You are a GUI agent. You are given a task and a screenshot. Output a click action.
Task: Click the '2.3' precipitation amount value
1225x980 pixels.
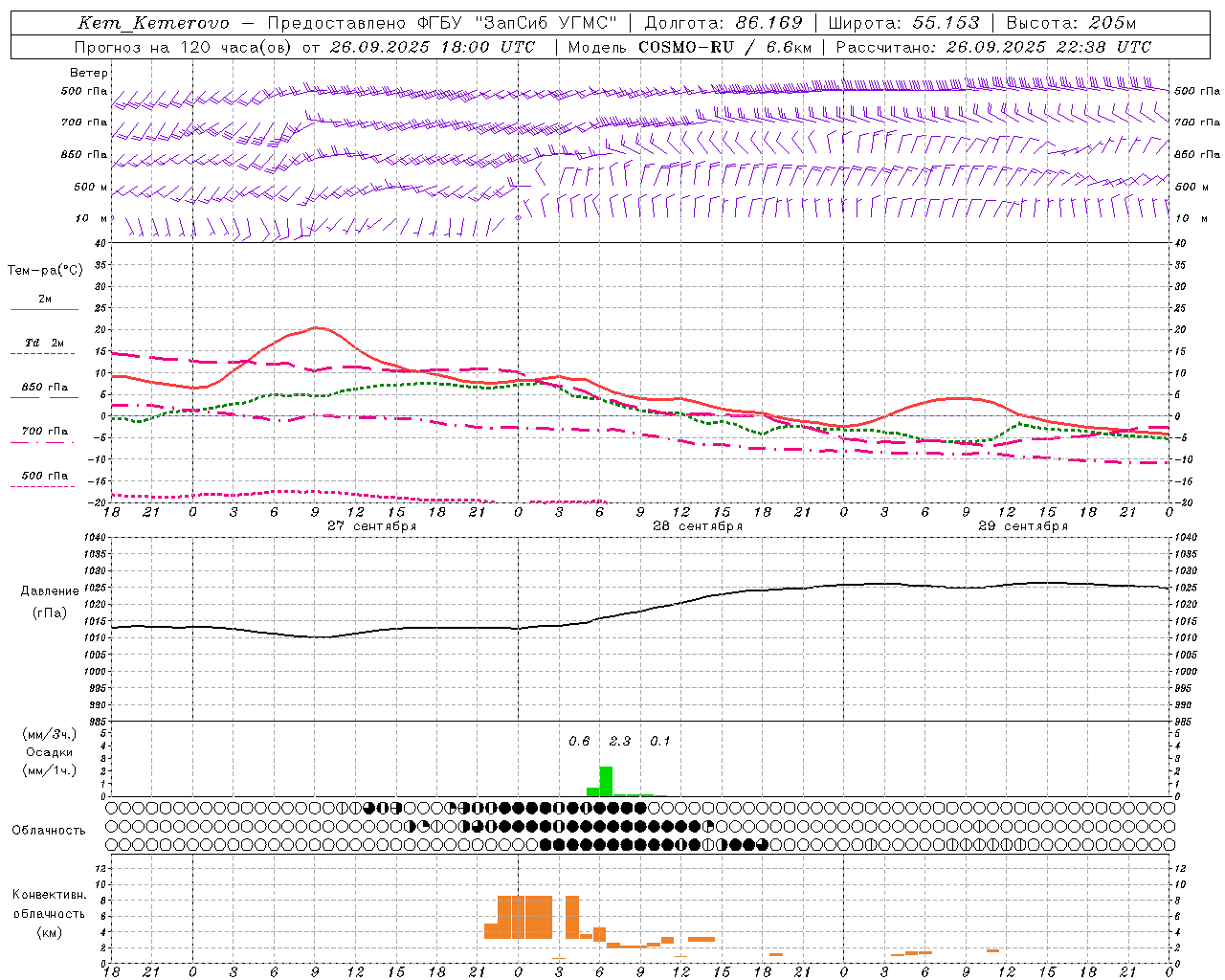coord(620,741)
